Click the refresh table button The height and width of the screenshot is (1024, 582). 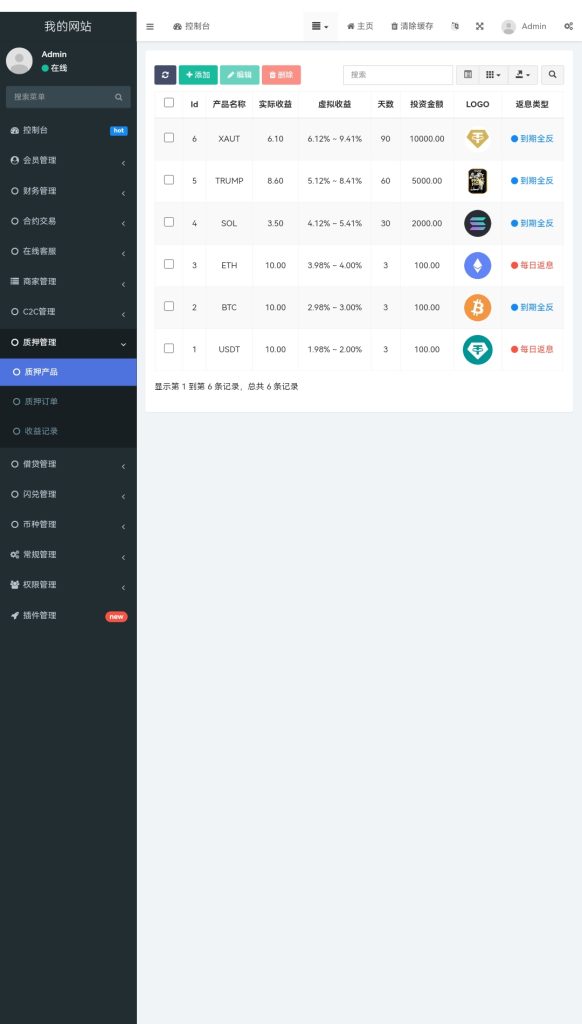click(x=165, y=75)
